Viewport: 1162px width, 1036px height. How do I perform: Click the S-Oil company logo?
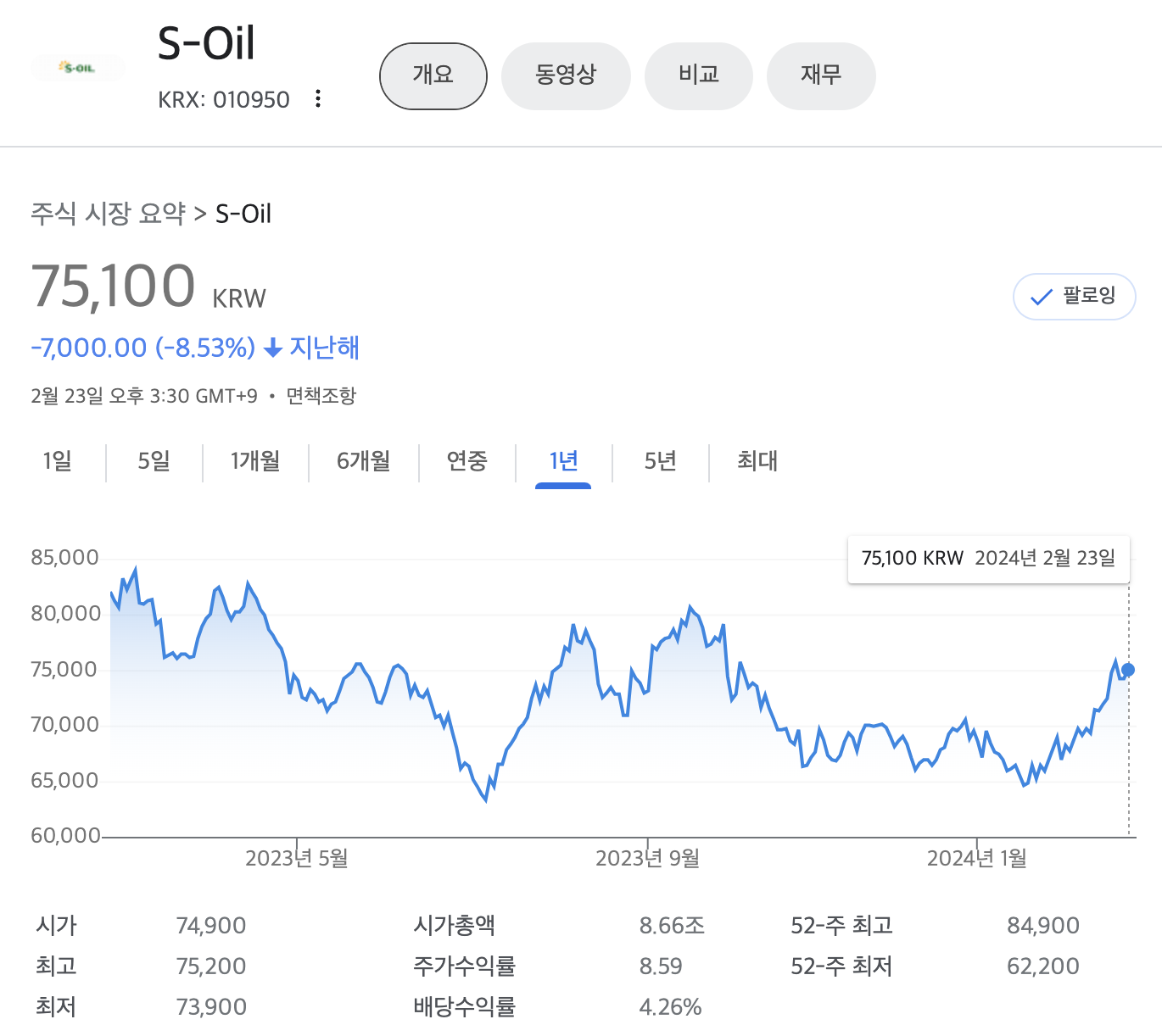pos(77,68)
